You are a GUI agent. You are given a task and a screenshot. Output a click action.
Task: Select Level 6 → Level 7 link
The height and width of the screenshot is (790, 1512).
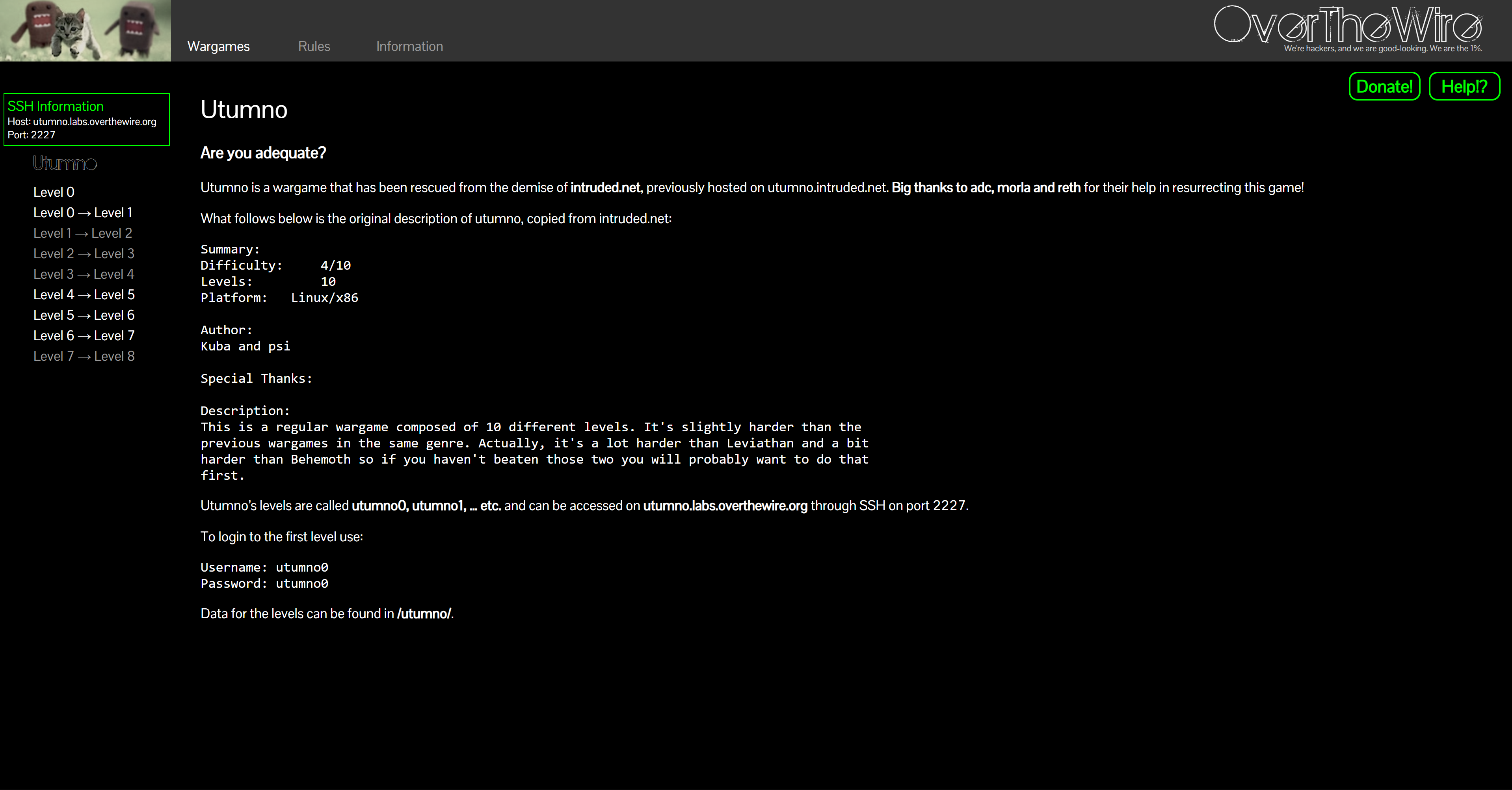click(84, 336)
